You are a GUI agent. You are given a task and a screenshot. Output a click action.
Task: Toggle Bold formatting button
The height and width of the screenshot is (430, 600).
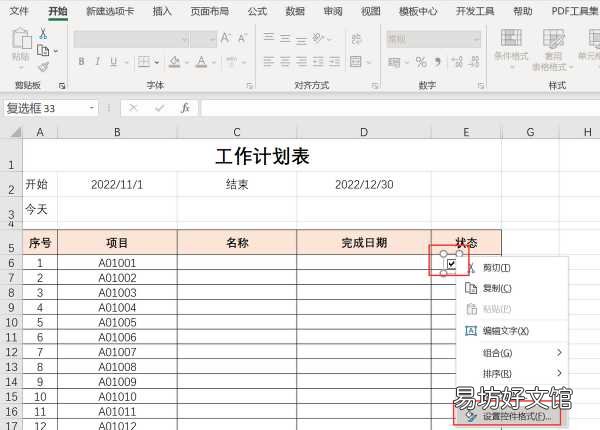(81, 61)
